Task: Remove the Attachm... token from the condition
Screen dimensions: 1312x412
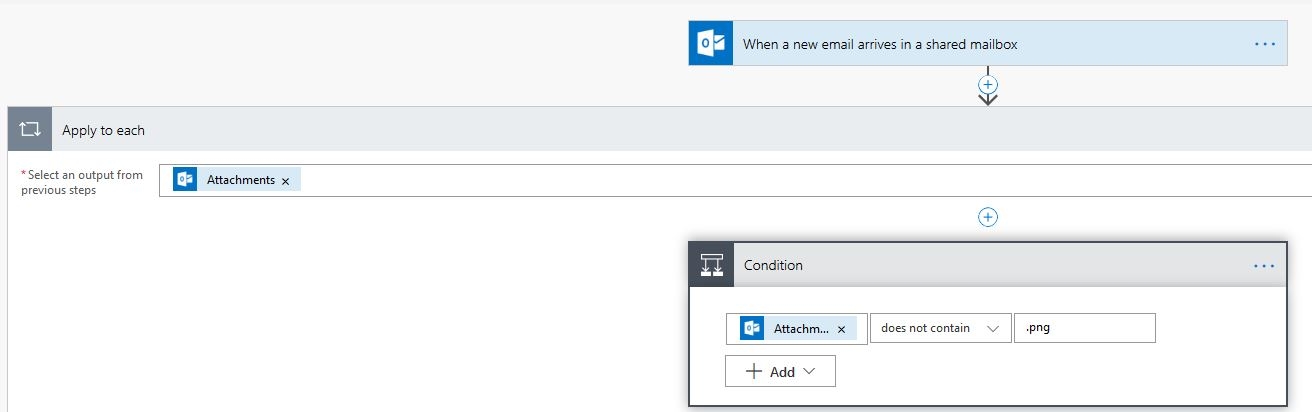Action: point(841,329)
